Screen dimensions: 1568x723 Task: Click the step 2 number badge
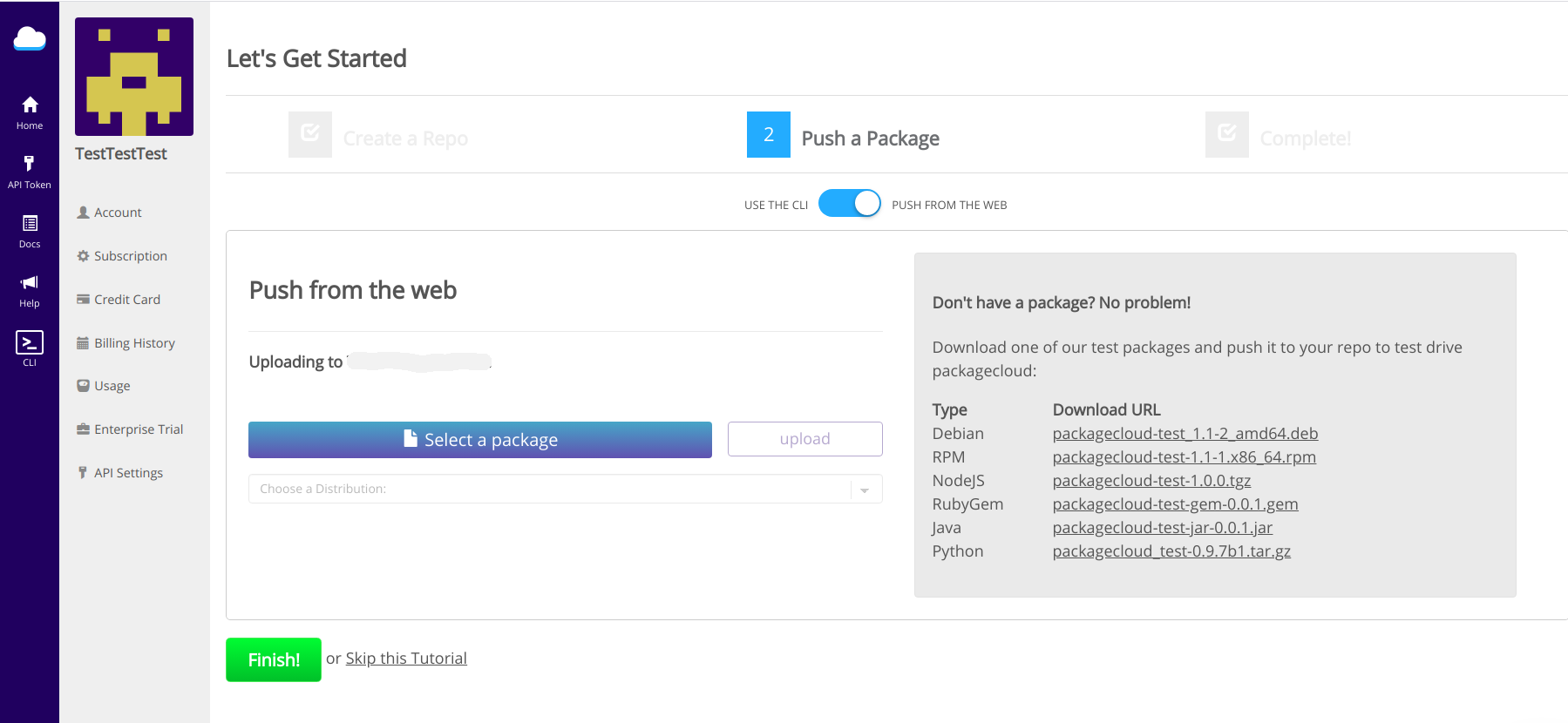click(x=769, y=134)
